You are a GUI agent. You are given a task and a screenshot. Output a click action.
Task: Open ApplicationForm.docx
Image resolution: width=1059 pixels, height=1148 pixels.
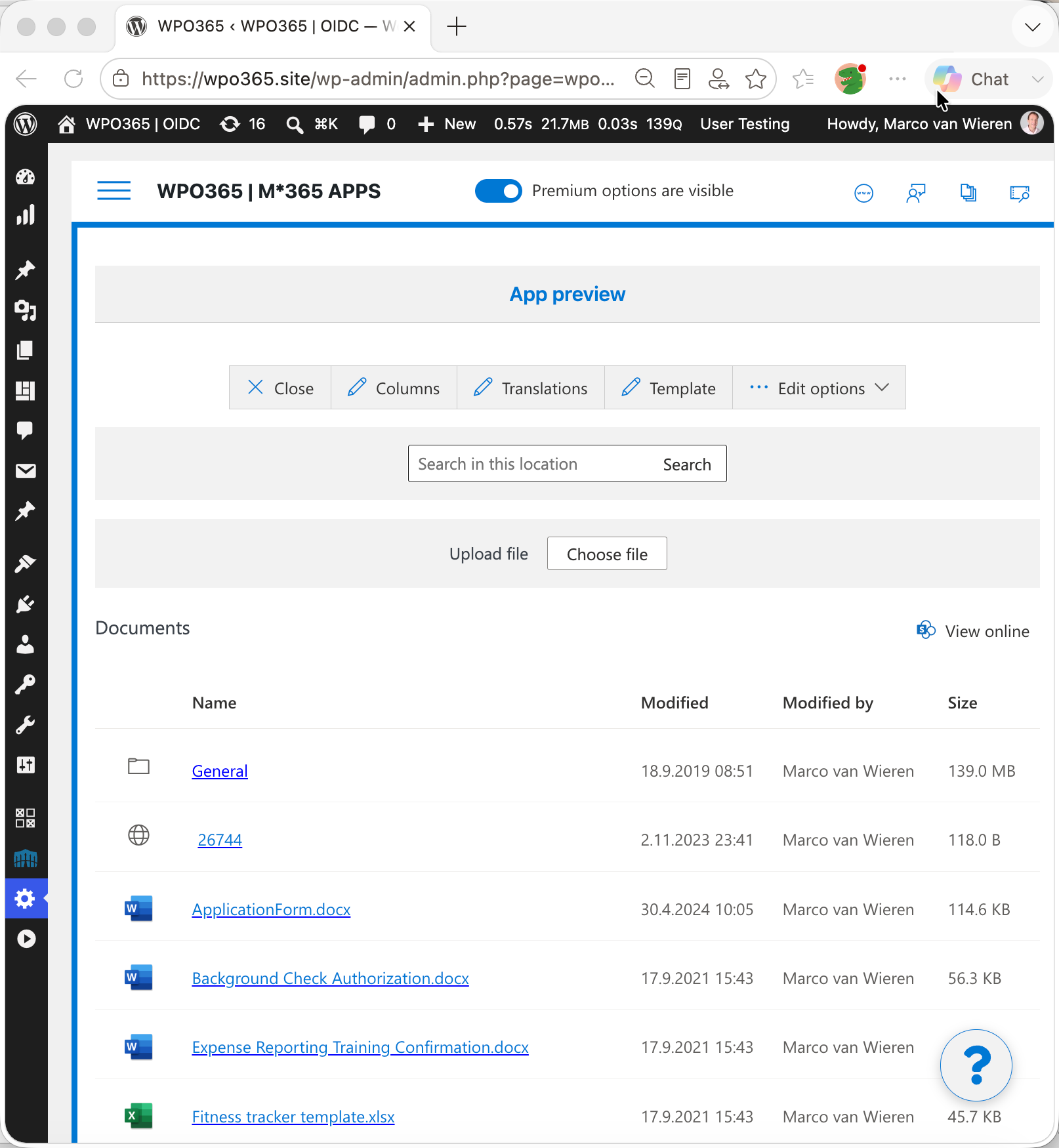tap(271, 909)
